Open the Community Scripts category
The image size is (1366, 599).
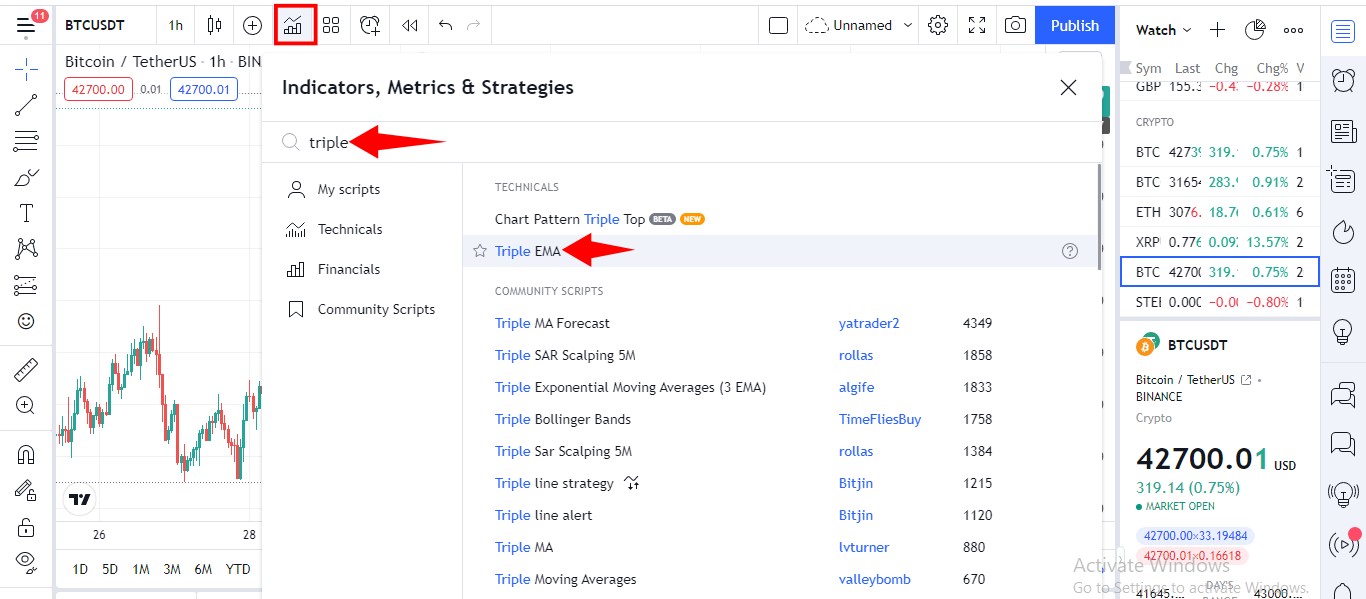click(376, 309)
